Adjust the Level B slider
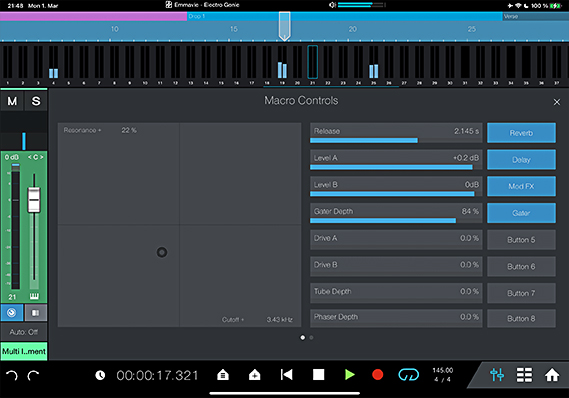 [x=396, y=186]
